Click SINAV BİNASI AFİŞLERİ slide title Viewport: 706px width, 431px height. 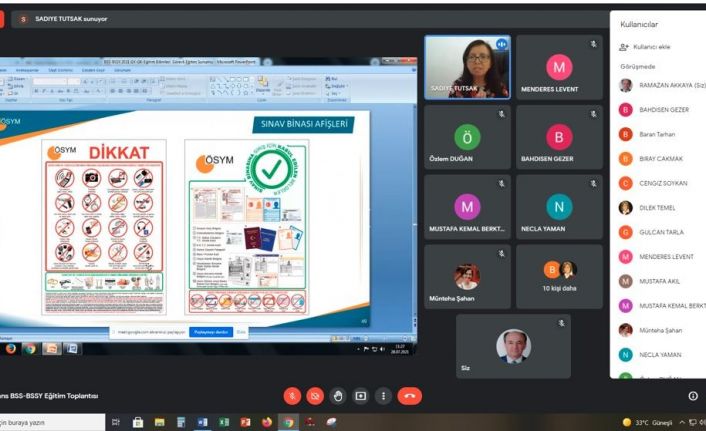(x=304, y=124)
